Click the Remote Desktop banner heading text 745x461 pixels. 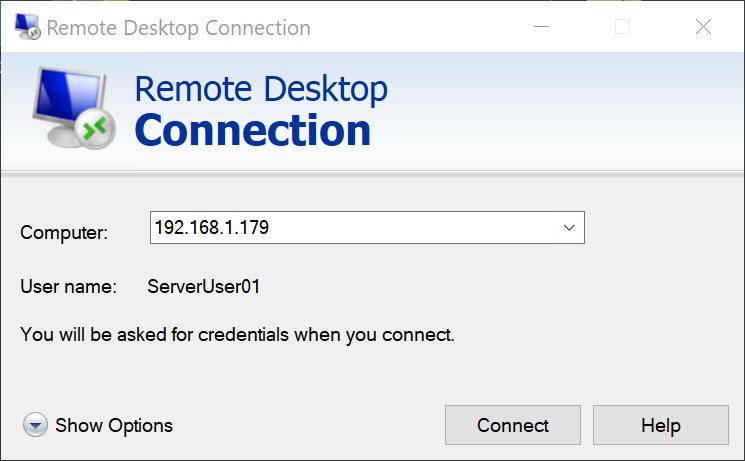[x=260, y=88]
